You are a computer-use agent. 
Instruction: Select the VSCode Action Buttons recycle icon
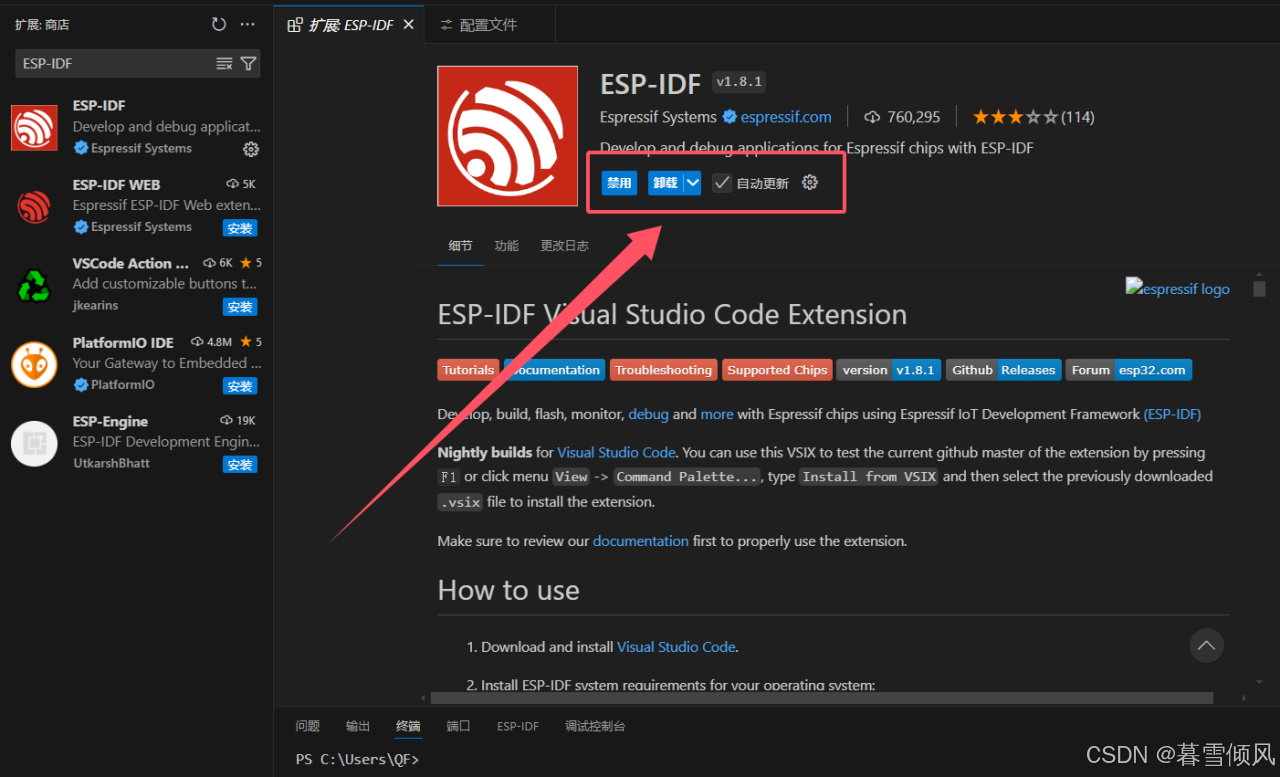click(x=34, y=285)
